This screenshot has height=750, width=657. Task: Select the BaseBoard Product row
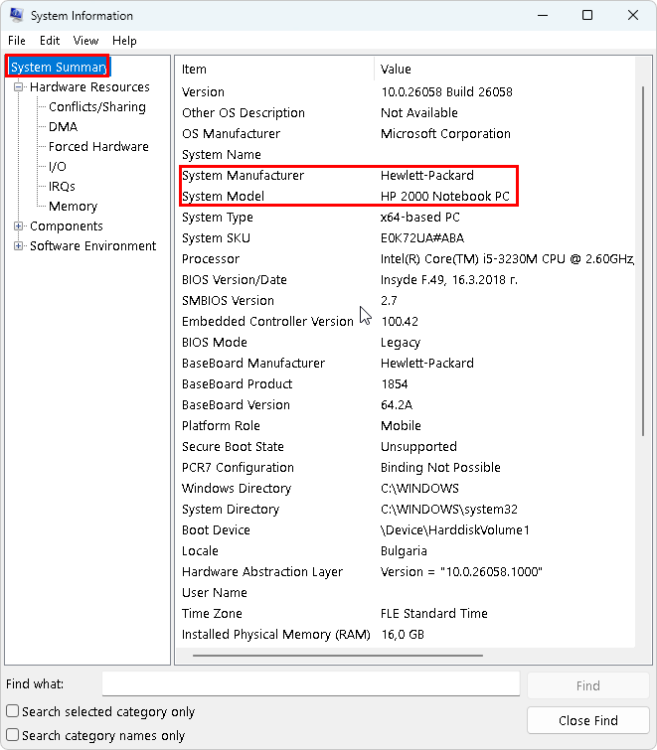[405, 384]
